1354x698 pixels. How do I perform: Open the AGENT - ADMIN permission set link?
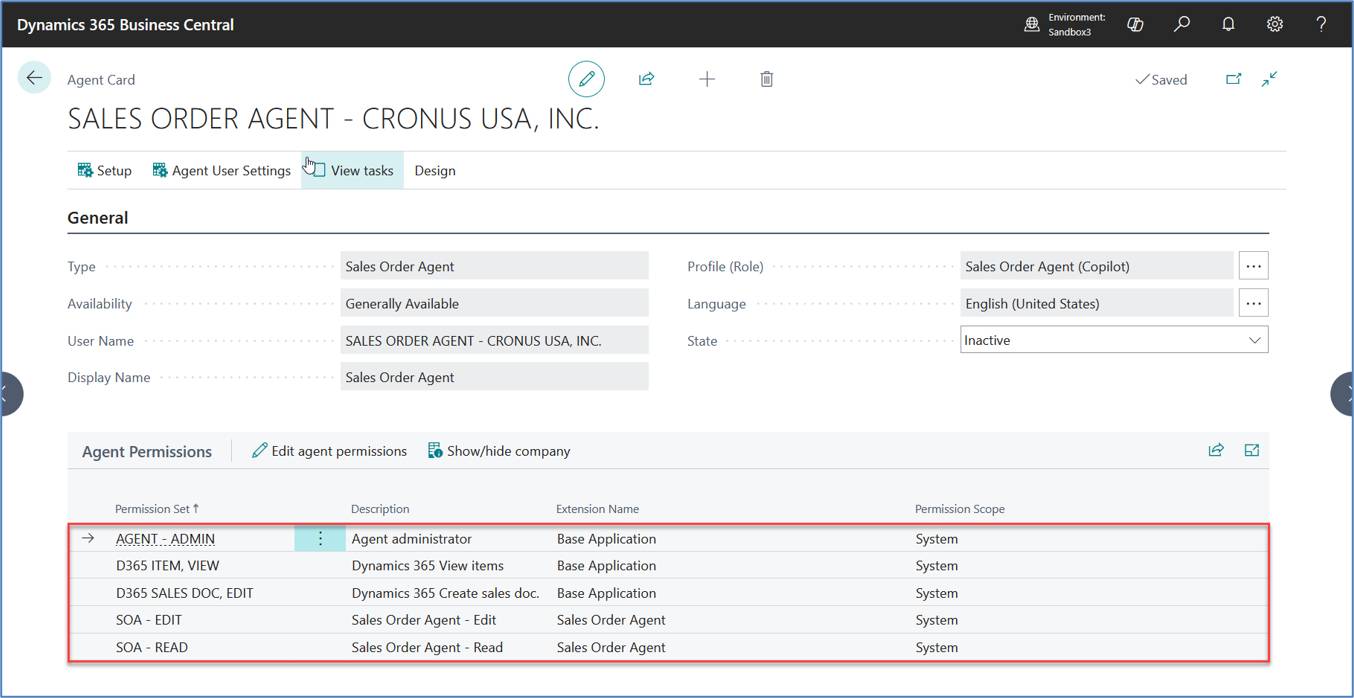165,538
